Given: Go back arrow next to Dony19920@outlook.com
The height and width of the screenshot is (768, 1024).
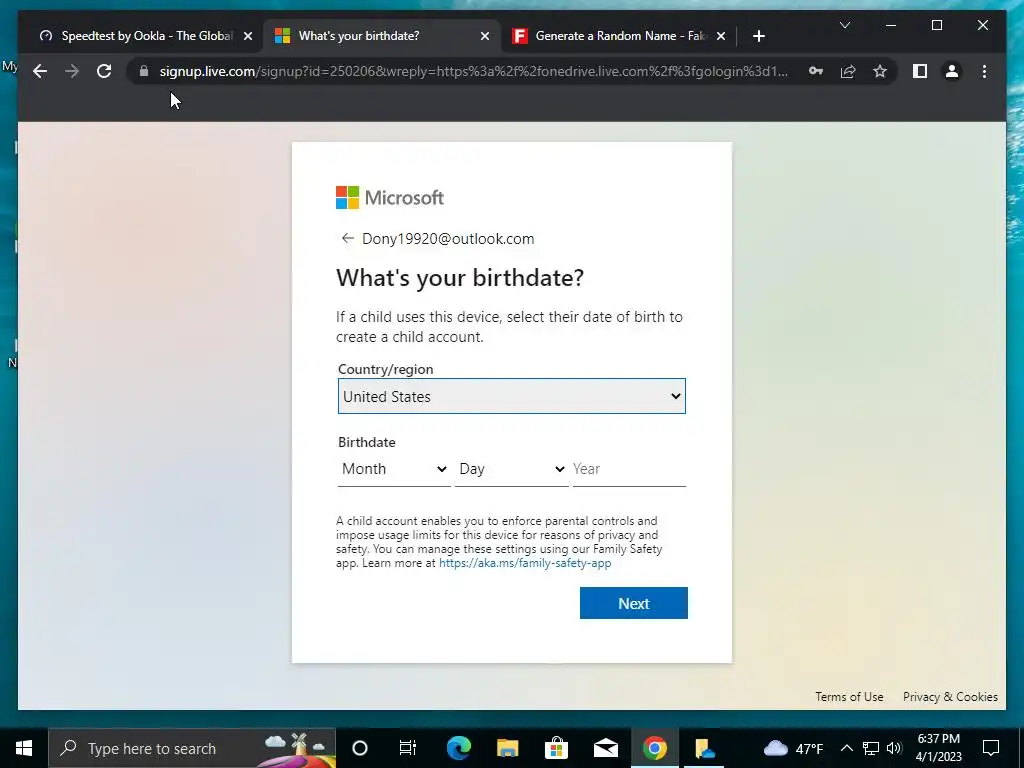Looking at the screenshot, I should 347,238.
